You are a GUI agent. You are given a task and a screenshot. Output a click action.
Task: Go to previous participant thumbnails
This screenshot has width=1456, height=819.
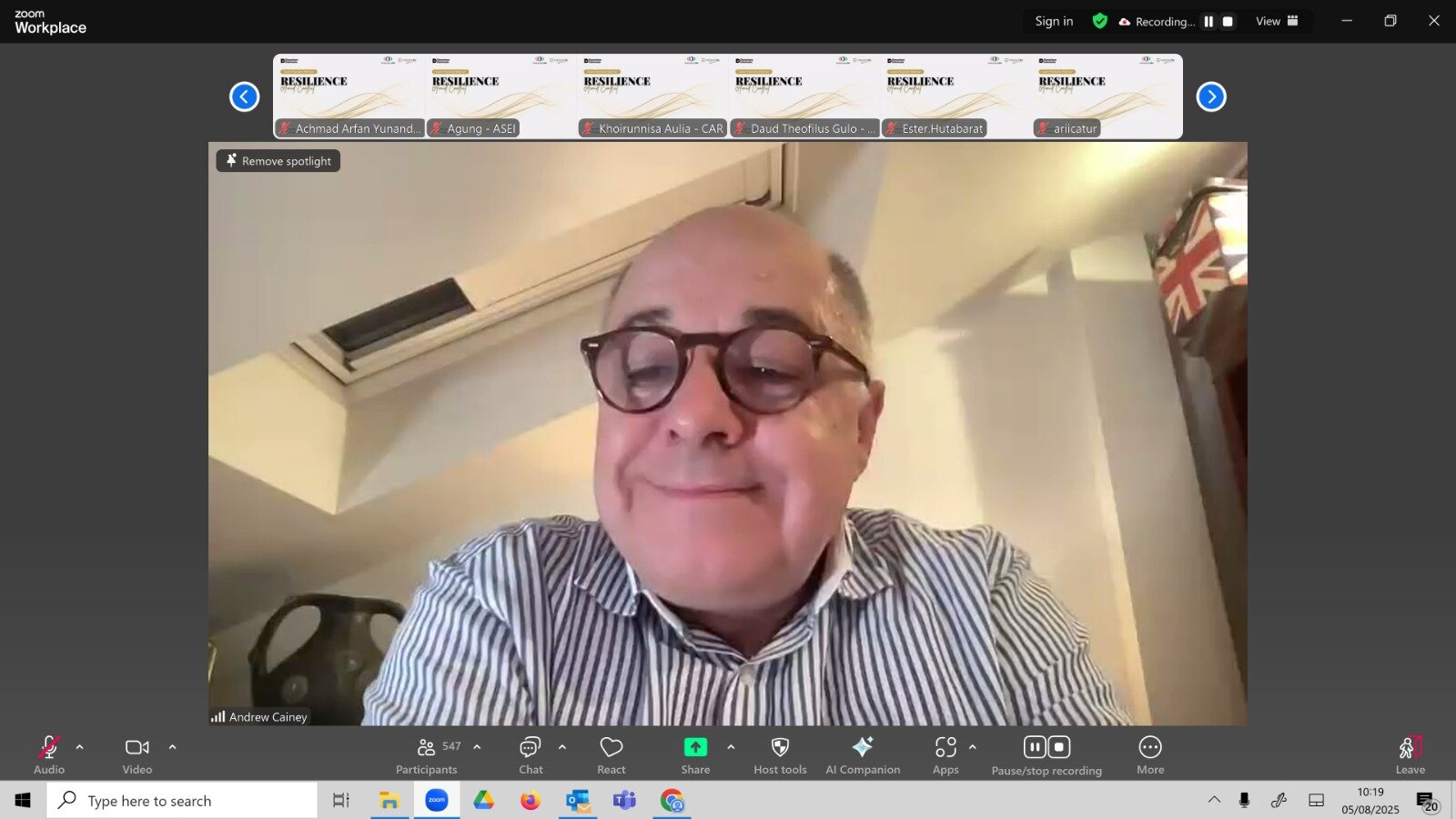(x=244, y=96)
